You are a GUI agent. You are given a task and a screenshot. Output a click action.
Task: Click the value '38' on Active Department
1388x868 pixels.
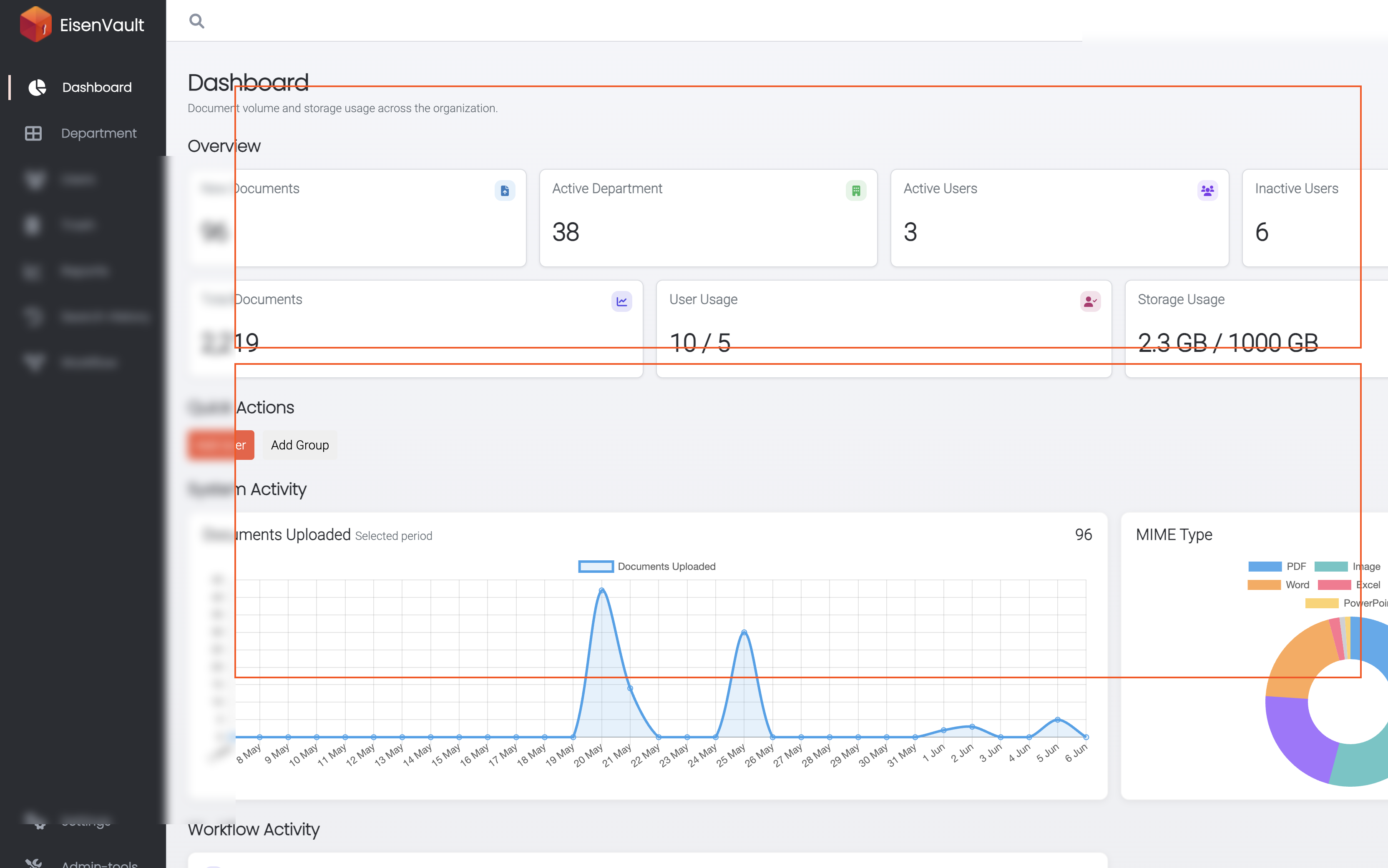coord(566,232)
